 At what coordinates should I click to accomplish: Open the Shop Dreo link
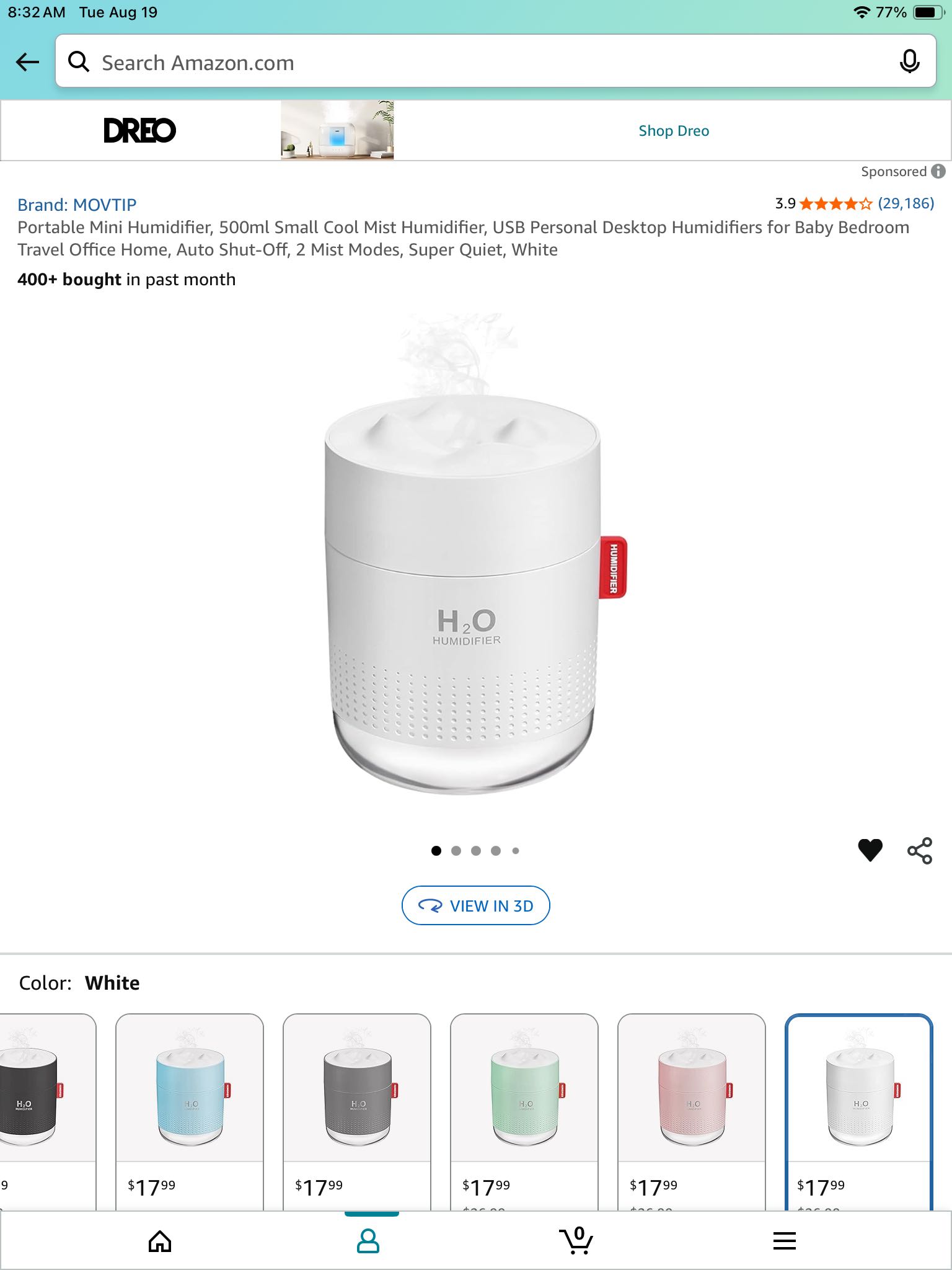[x=674, y=131]
